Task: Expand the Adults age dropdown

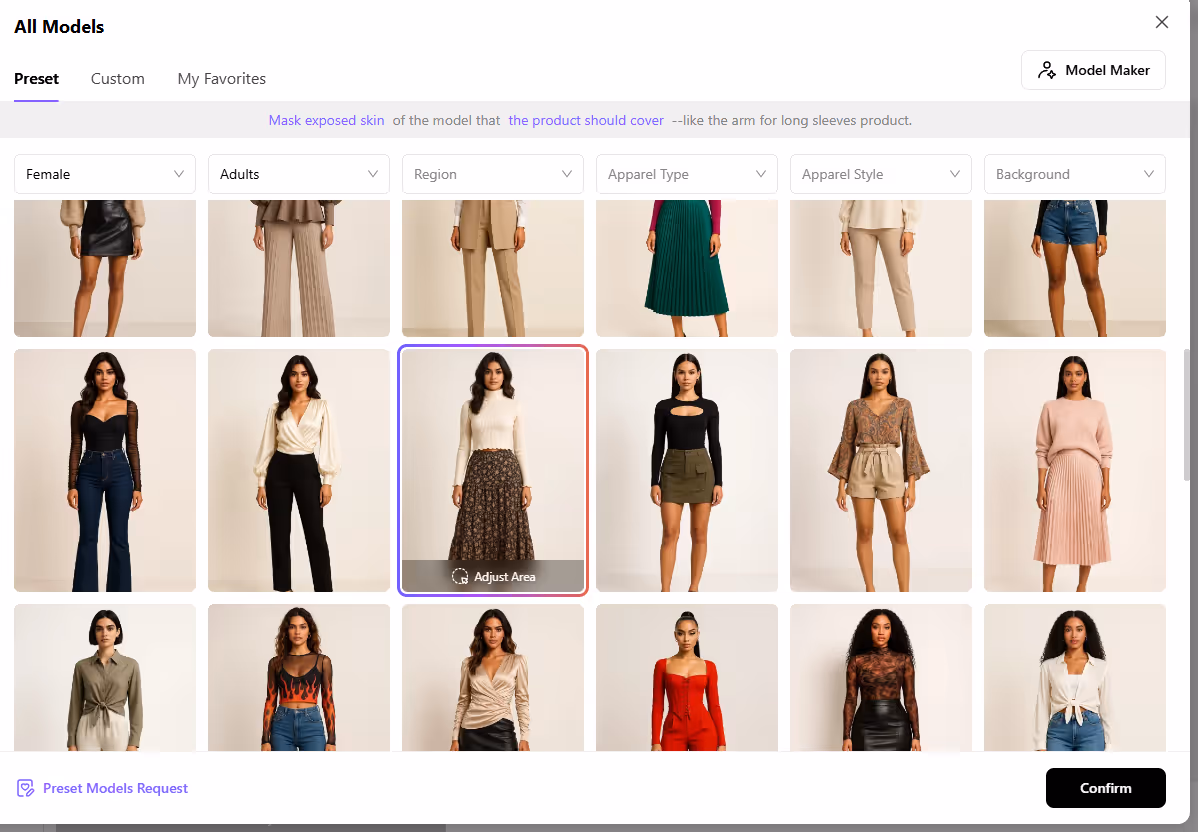Action: pyautogui.click(x=299, y=174)
